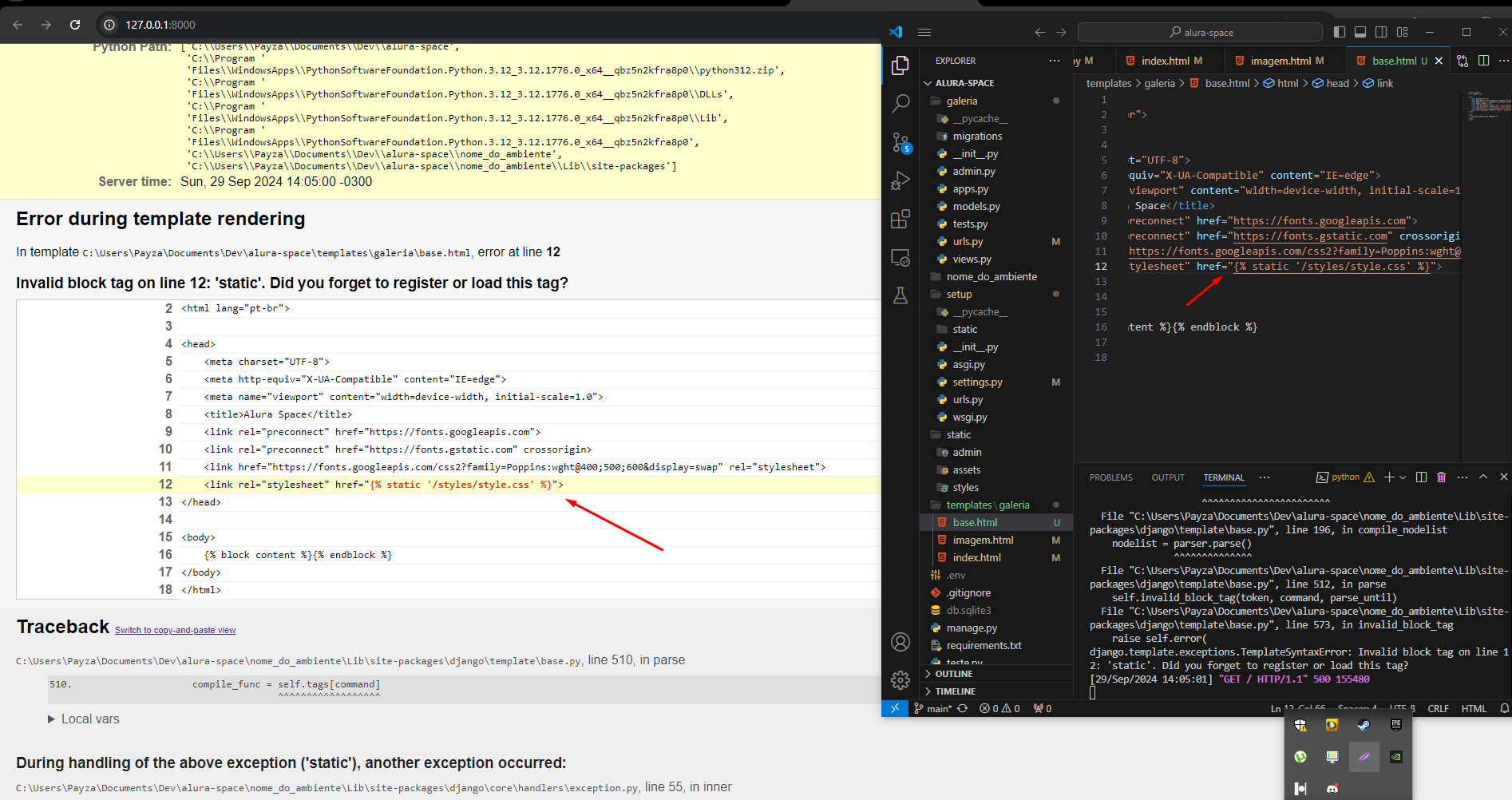Open Source Control view with badge
The width and height of the screenshot is (1512, 800).
tap(900, 142)
